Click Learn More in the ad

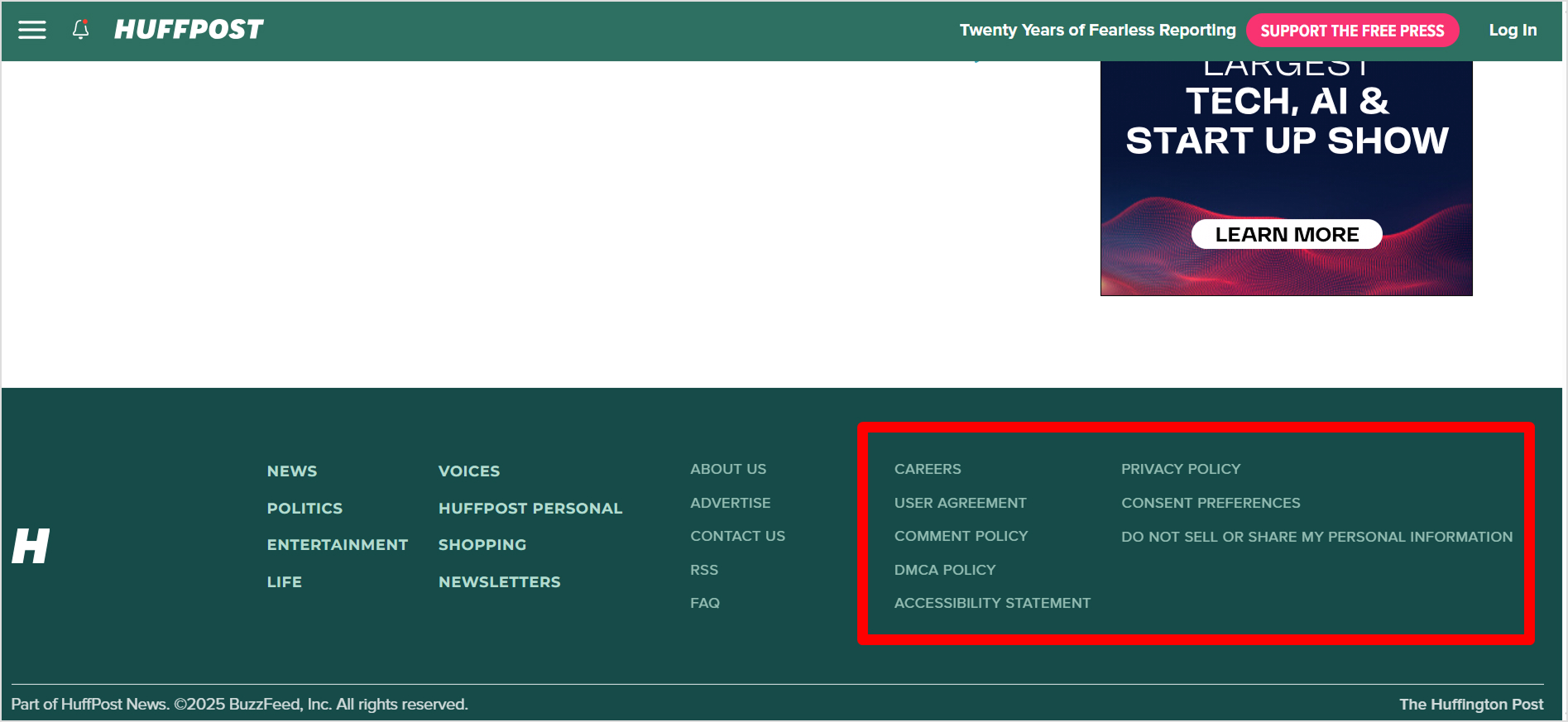pos(1287,234)
